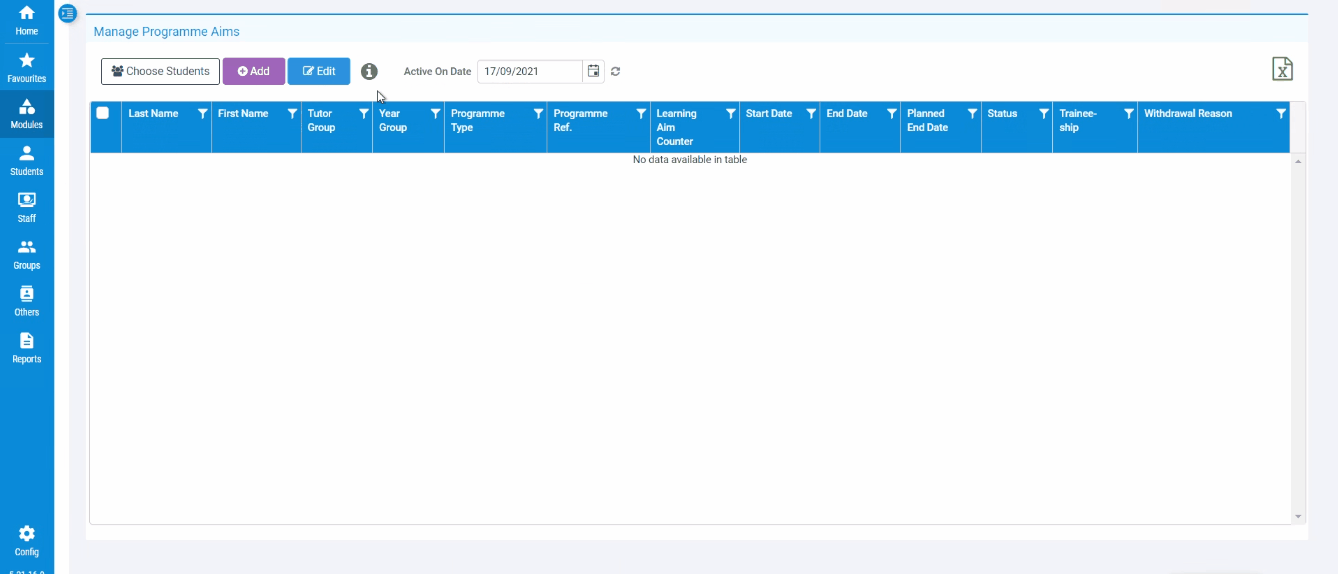This screenshot has width=1338, height=574.
Task: Click the refresh icon beside the date field
Action: (616, 71)
